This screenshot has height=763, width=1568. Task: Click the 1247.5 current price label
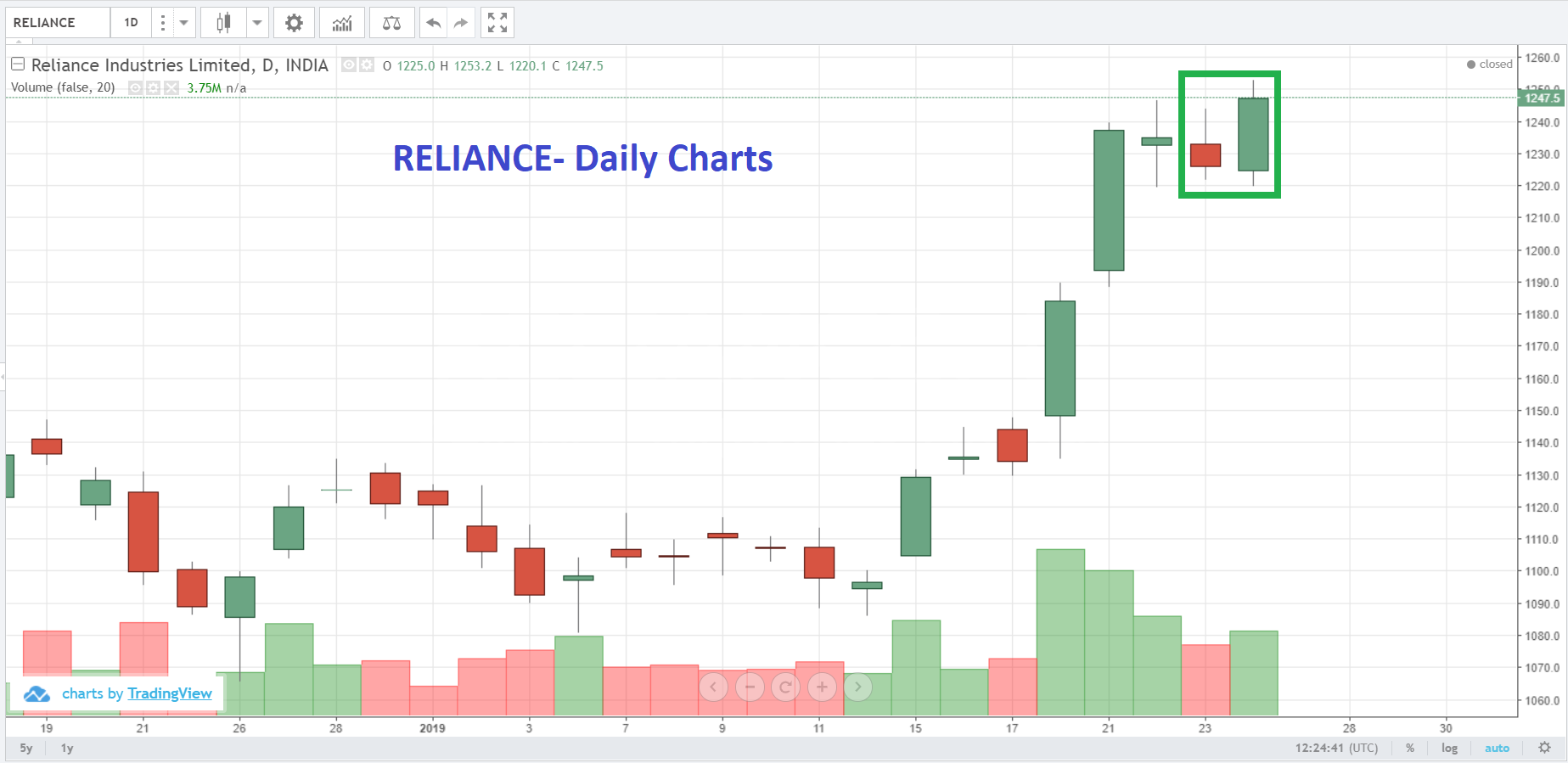(x=1542, y=98)
